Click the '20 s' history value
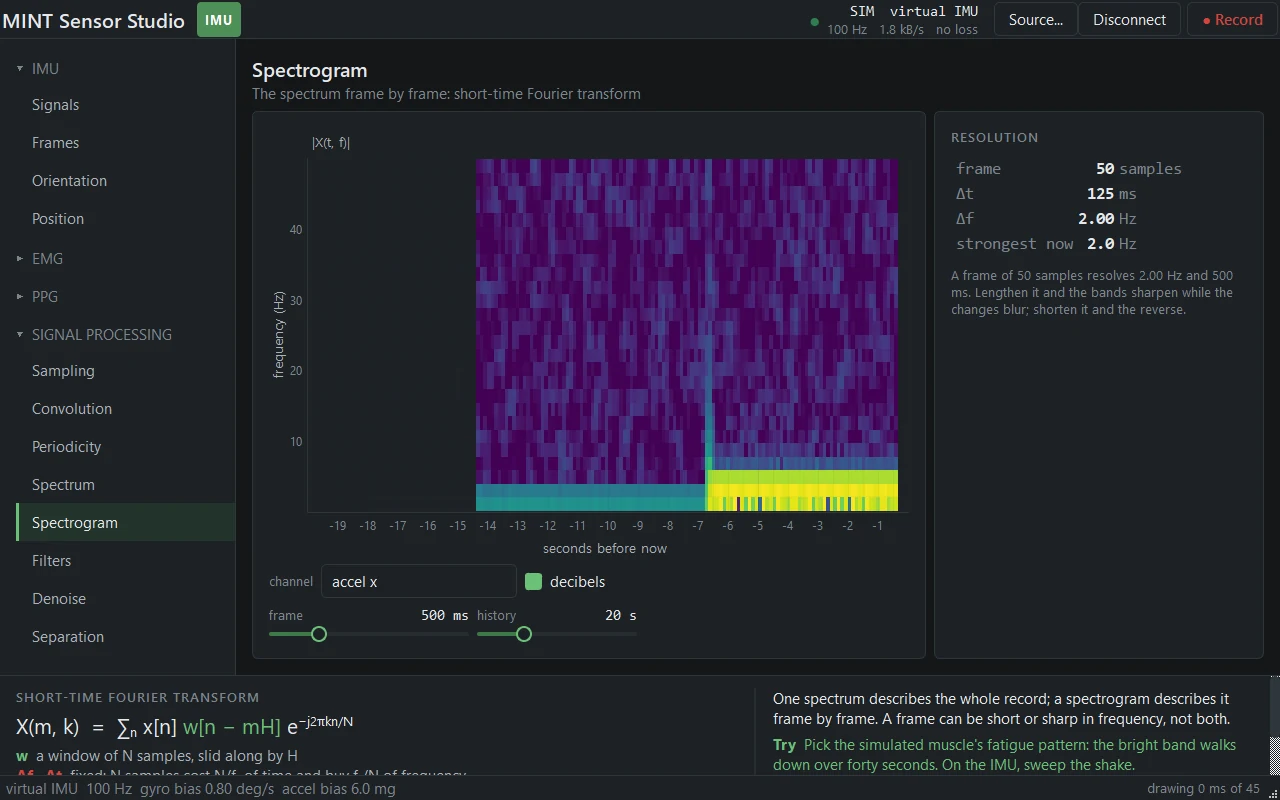The height and width of the screenshot is (800, 1280). (x=621, y=615)
